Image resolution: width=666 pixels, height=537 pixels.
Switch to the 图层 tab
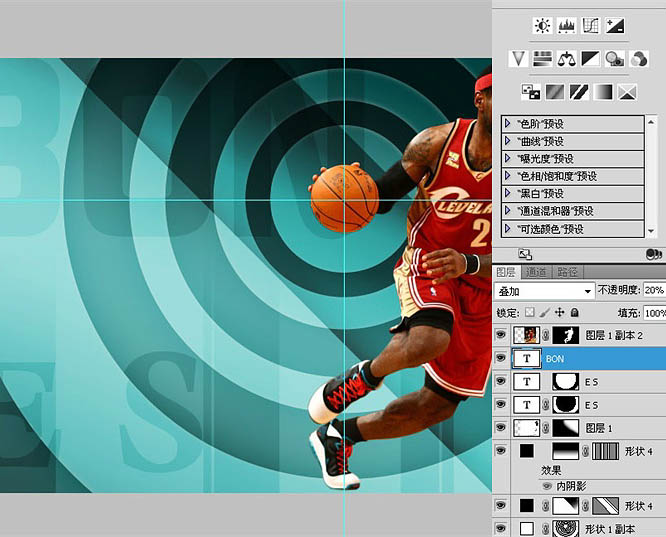coord(506,272)
